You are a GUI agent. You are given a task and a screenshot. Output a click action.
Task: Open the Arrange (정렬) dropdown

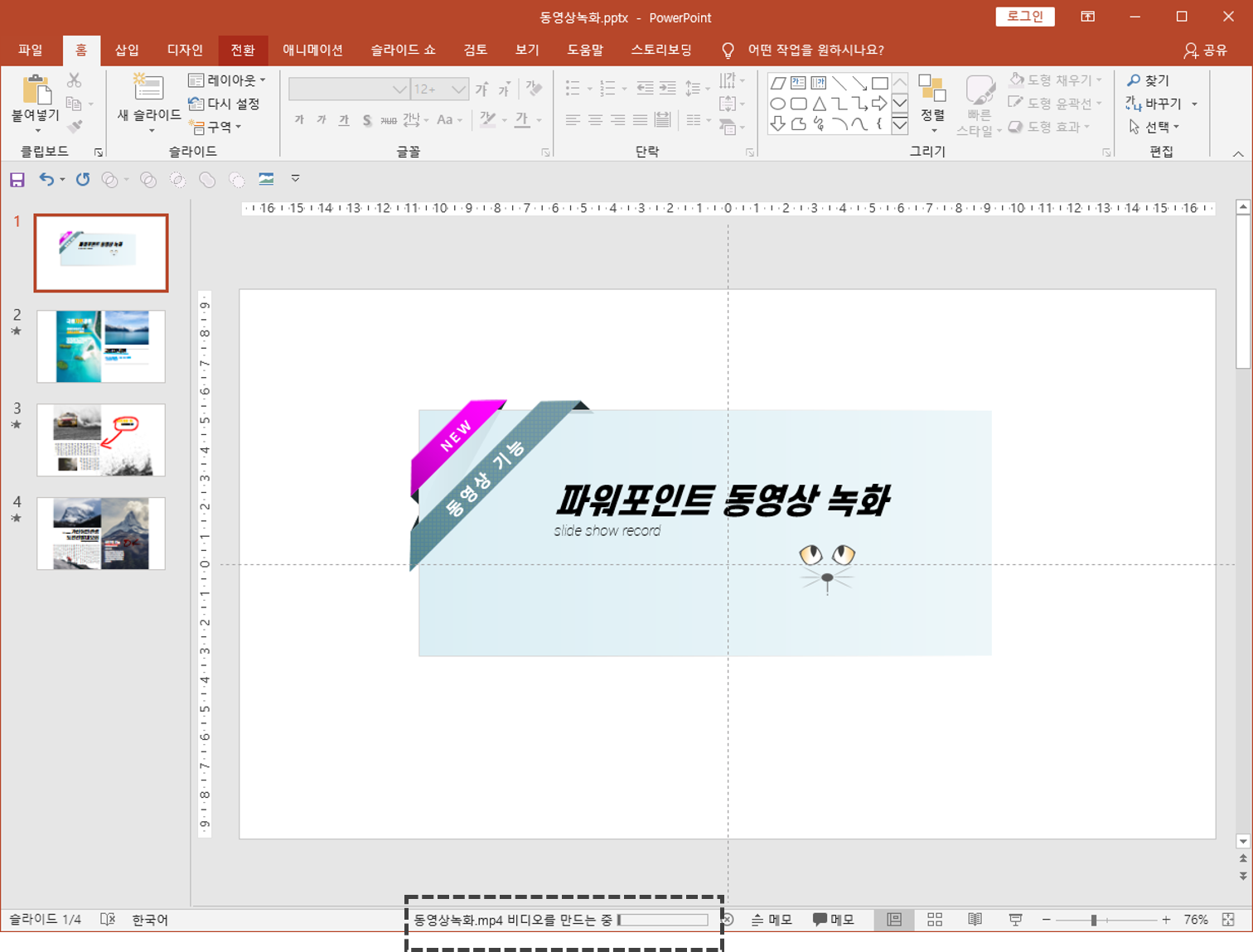pyautogui.click(x=933, y=104)
